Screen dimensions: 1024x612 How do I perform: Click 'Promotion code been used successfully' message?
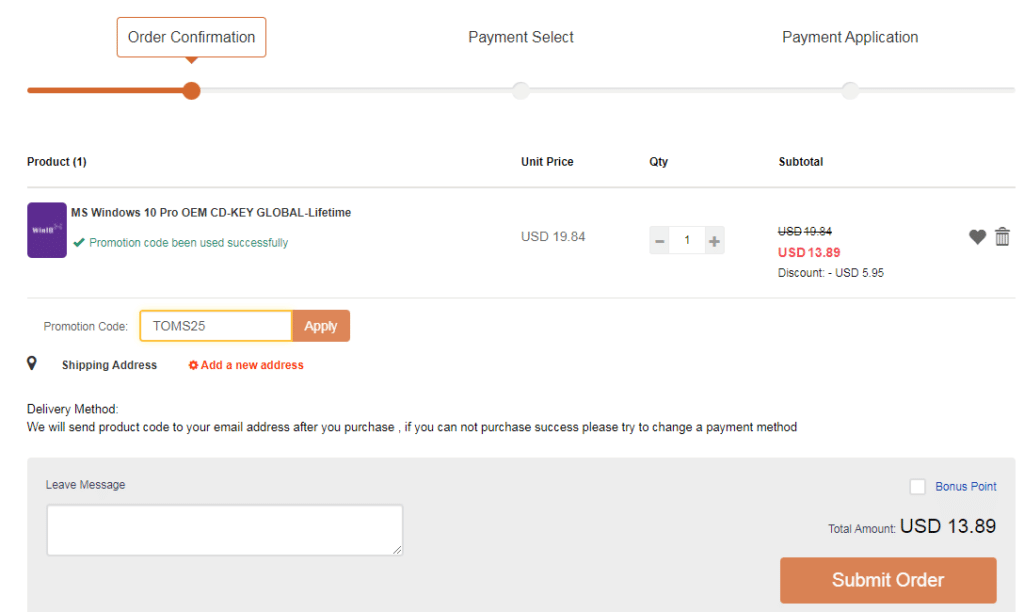pos(189,242)
